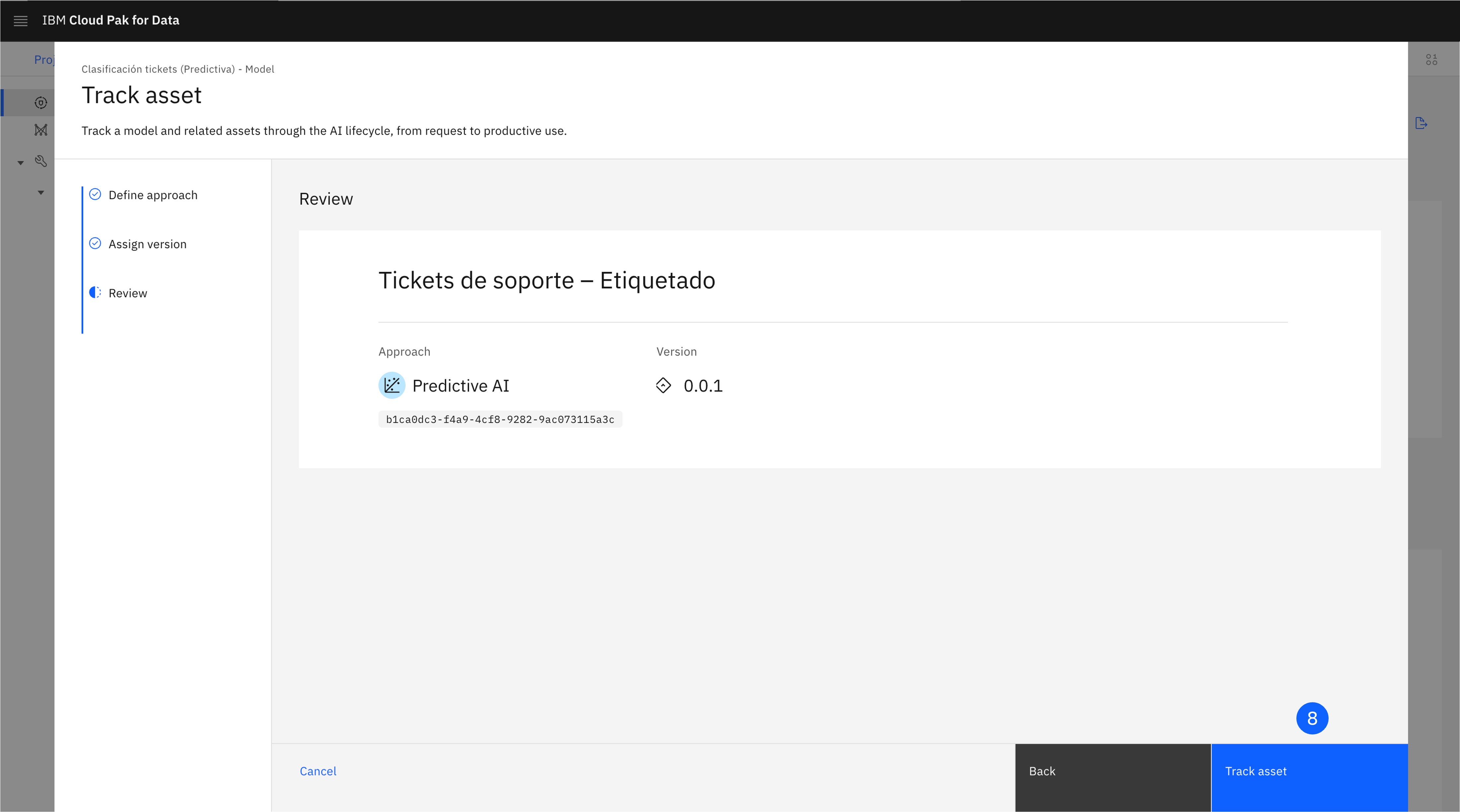Click the version diamond icon
The image size is (1460, 812).
click(663, 385)
